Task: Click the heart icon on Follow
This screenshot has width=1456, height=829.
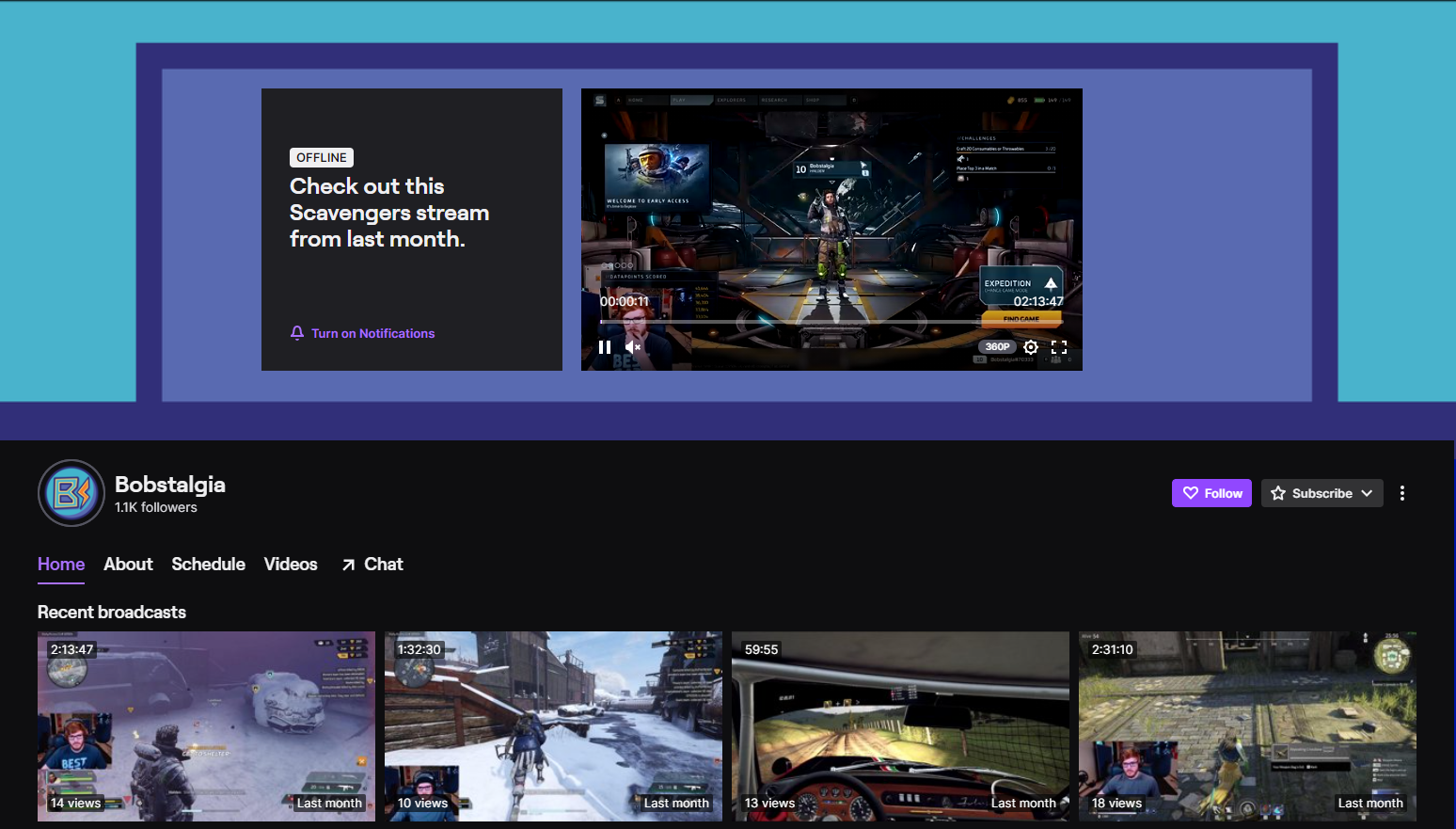Action: pyautogui.click(x=1191, y=493)
